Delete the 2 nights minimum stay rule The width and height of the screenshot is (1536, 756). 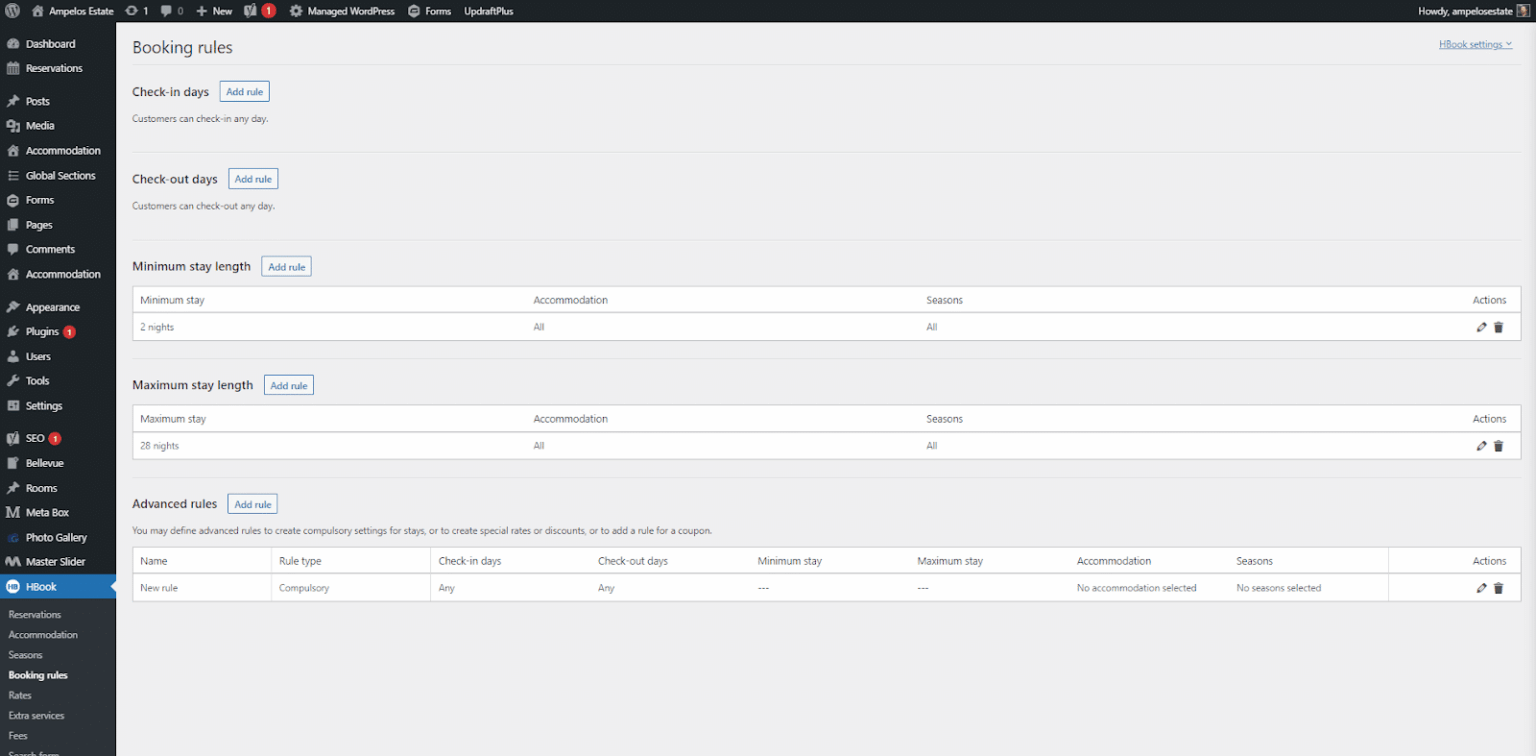pos(1498,327)
